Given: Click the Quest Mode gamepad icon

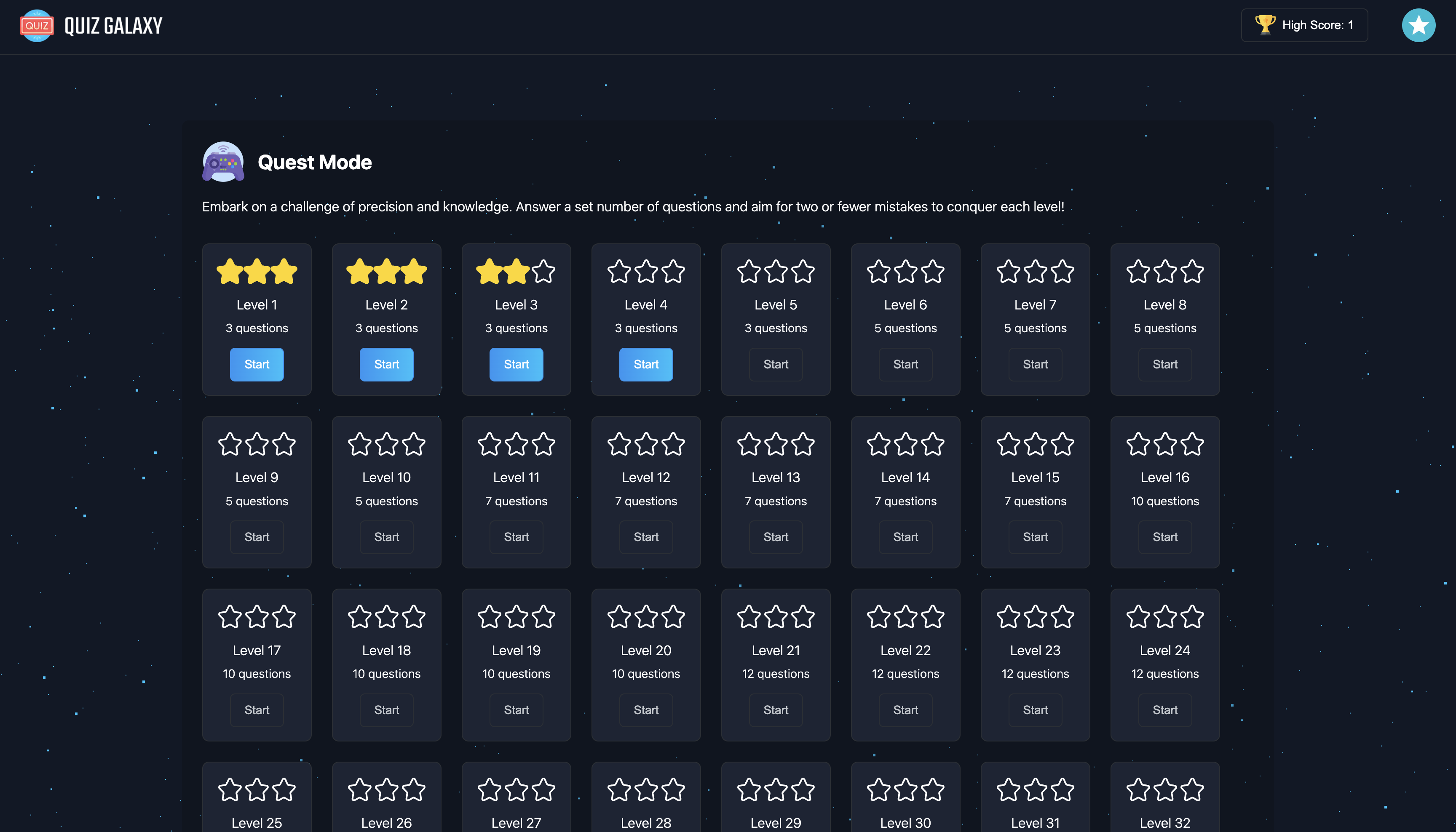Looking at the screenshot, I should coord(223,162).
